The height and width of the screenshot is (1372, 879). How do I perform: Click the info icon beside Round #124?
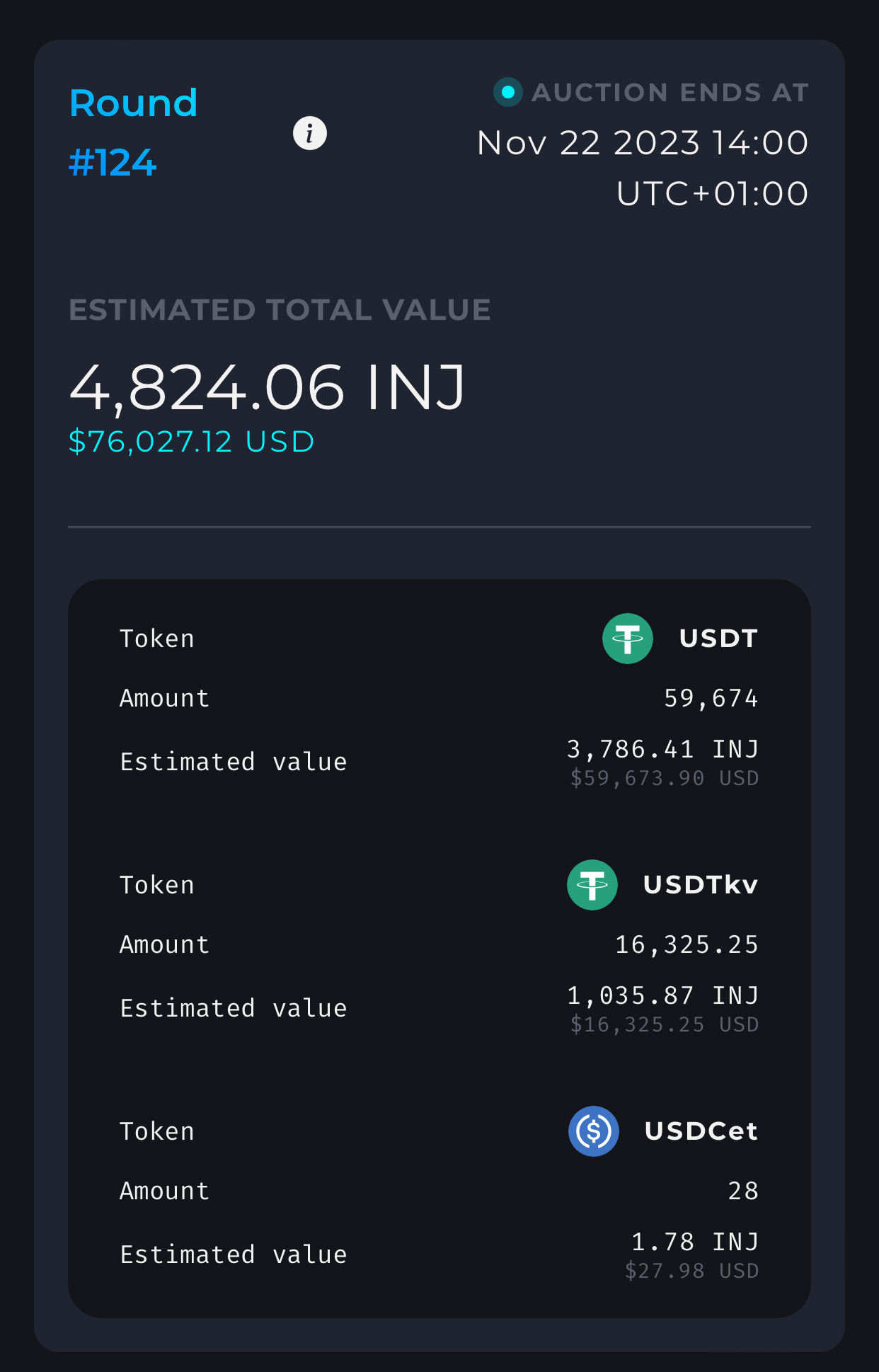pos(310,133)
